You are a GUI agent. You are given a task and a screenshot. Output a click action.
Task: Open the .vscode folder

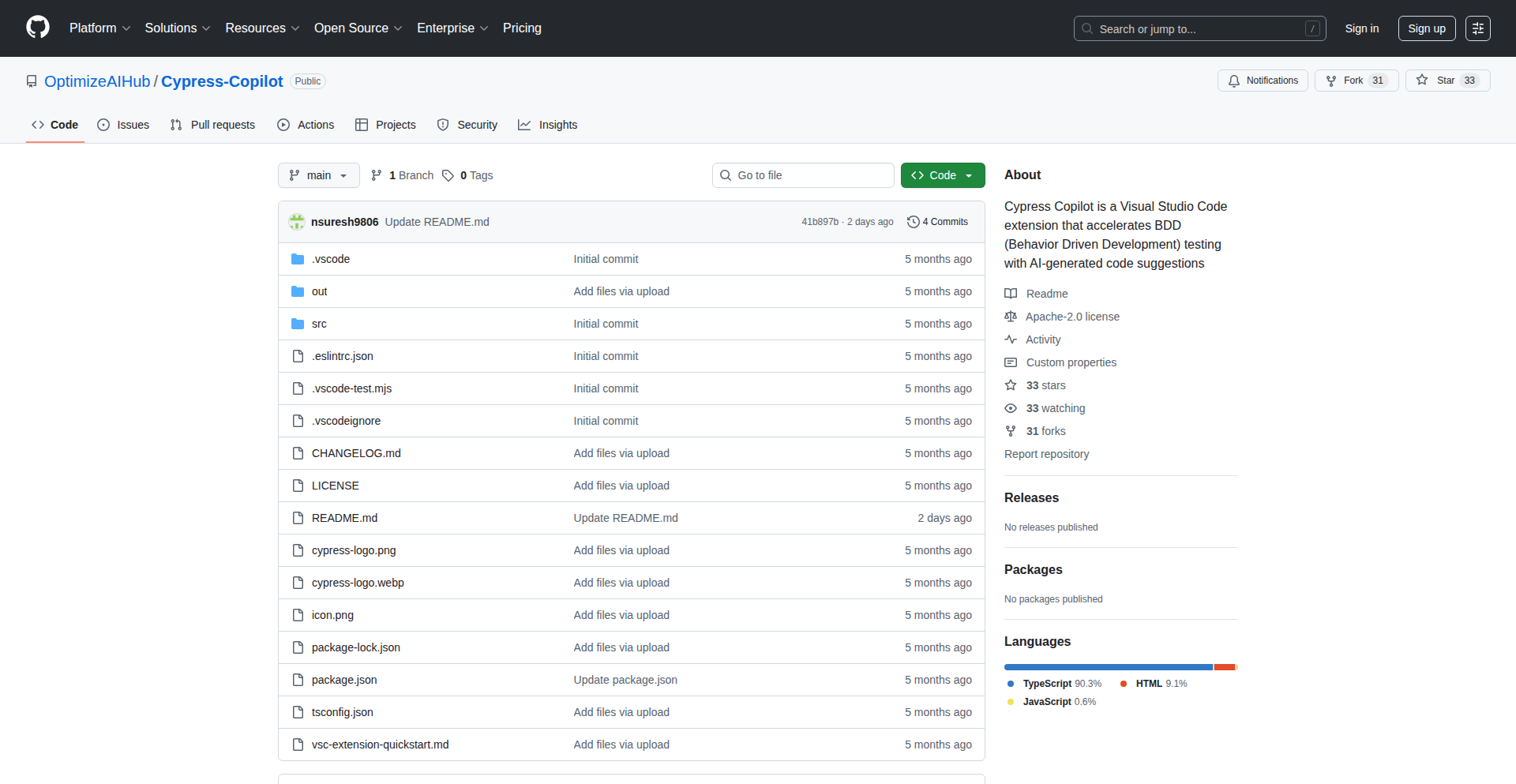pyautogui.click(x=330, y=259)
